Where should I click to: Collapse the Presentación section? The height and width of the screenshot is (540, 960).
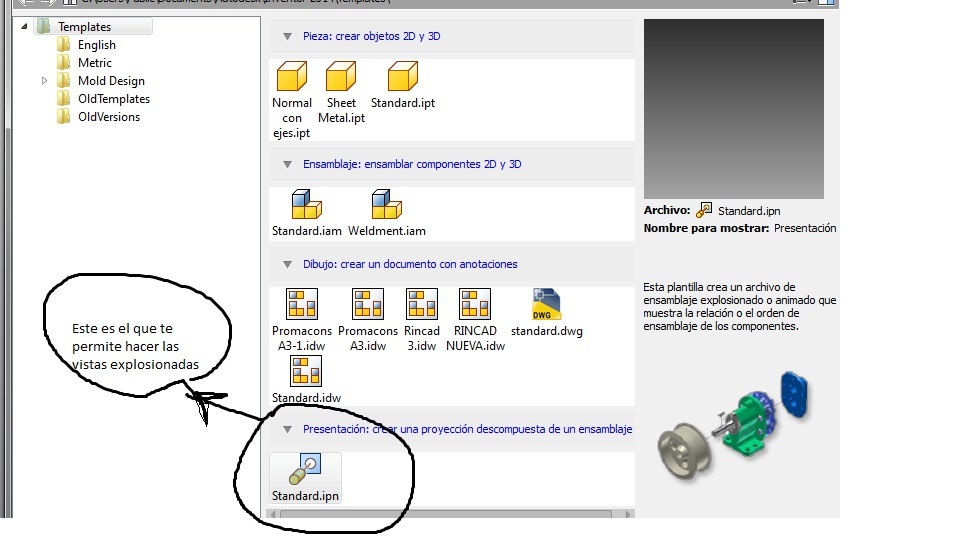coord(287,430)
